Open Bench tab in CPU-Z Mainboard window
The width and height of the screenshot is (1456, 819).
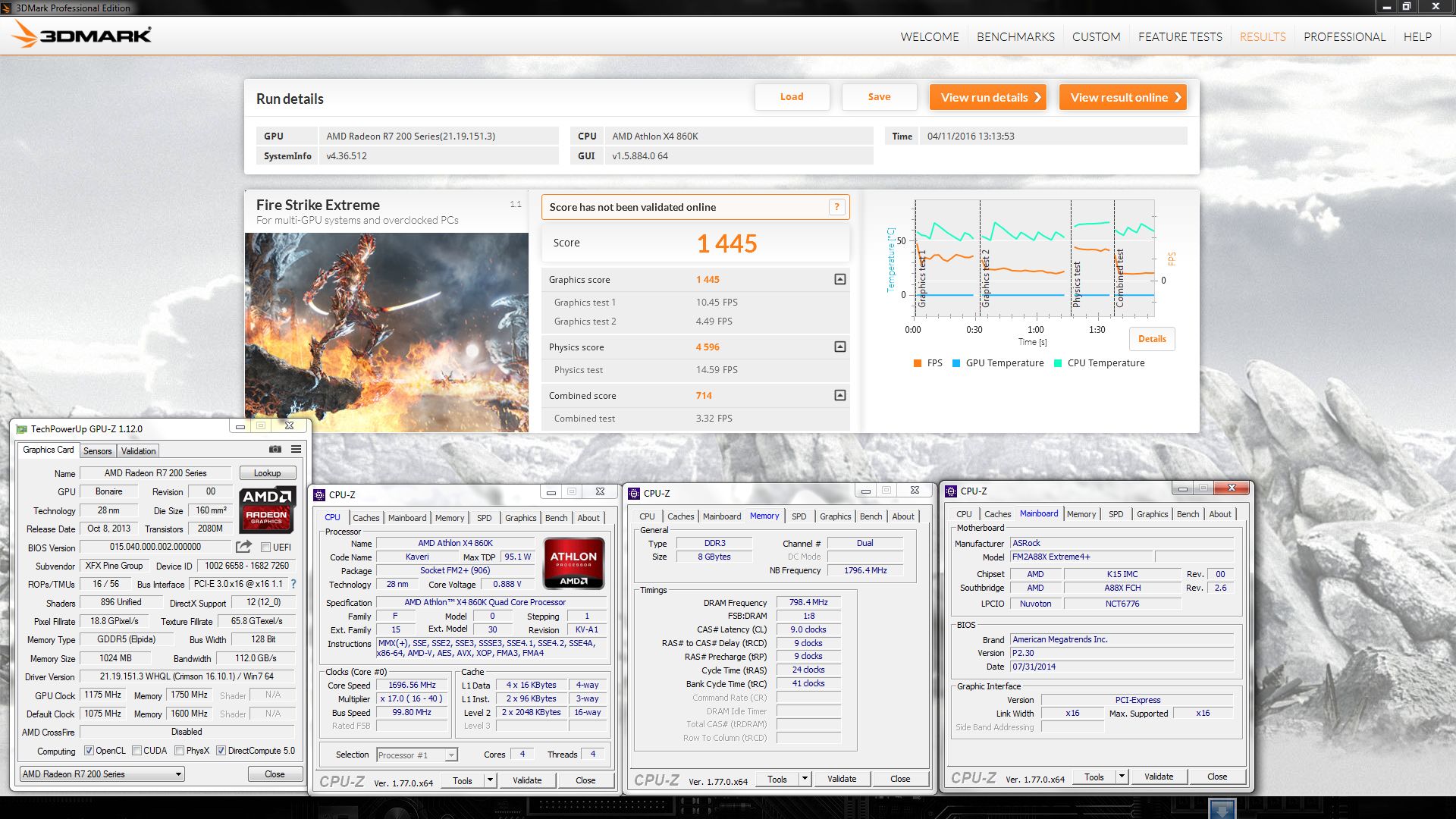coord(1188,514)
